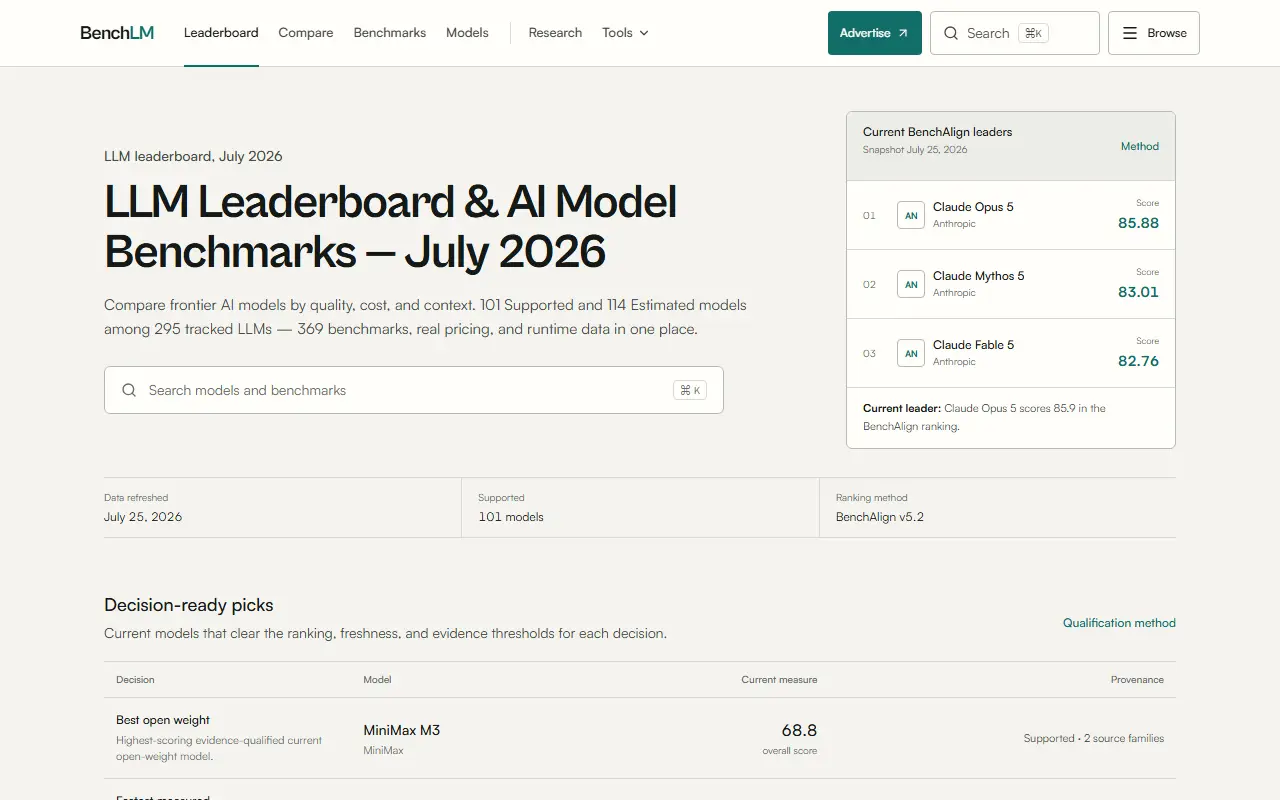Click the Data refreshed July 25, 2026 value
This screenshot has width=1280, height=800.
tap(143, 517)
